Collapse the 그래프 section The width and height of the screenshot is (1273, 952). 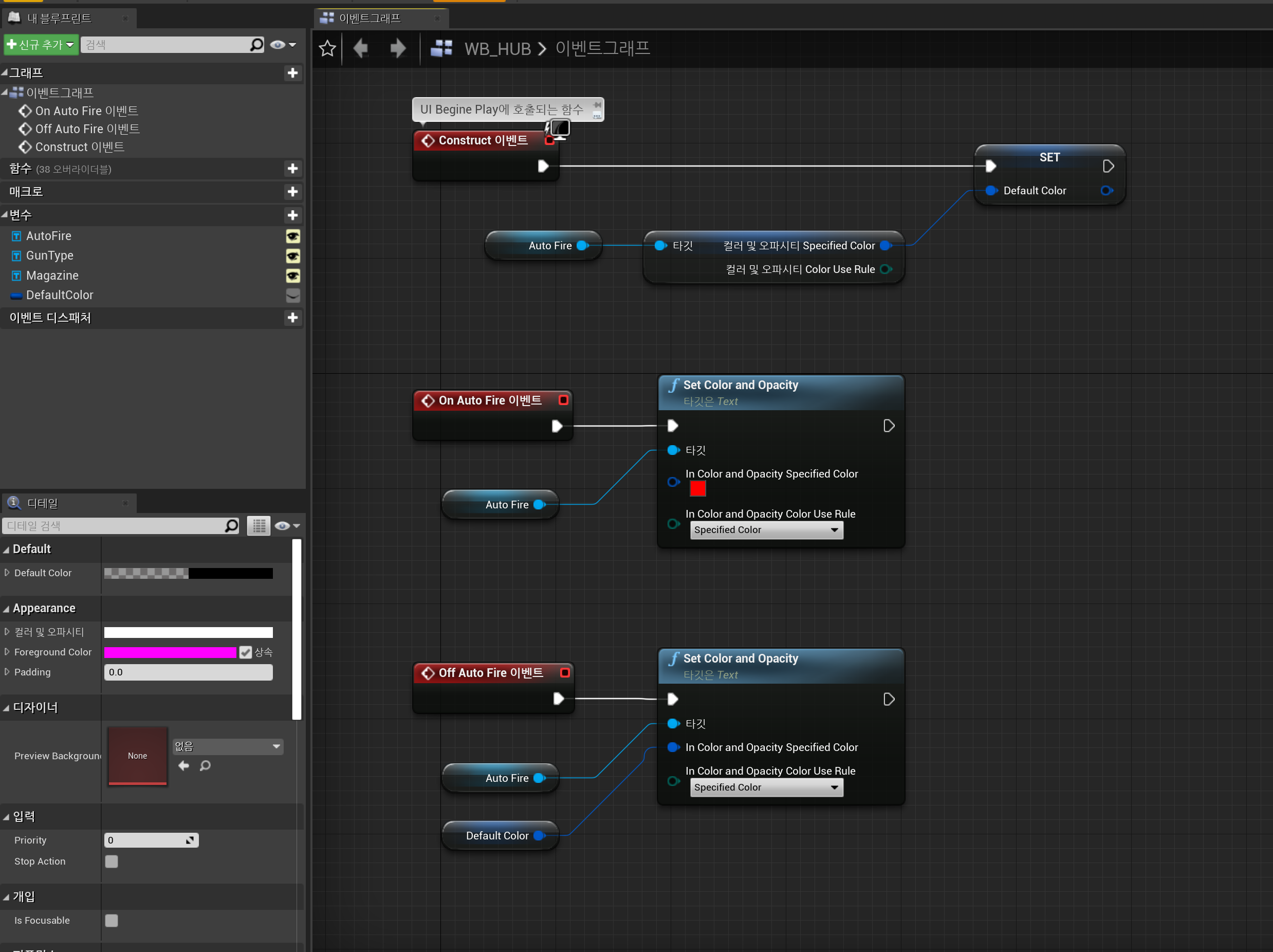click(5, 72)
